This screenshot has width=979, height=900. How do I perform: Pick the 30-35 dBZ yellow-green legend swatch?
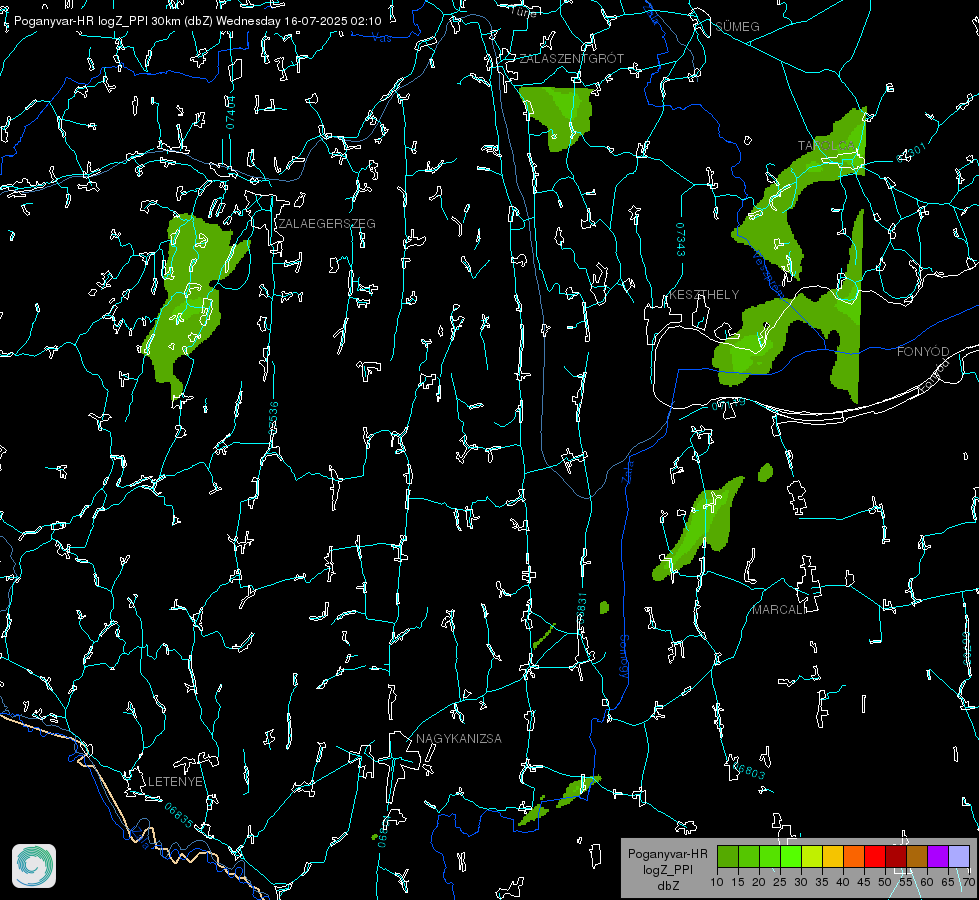coord(812,856)
